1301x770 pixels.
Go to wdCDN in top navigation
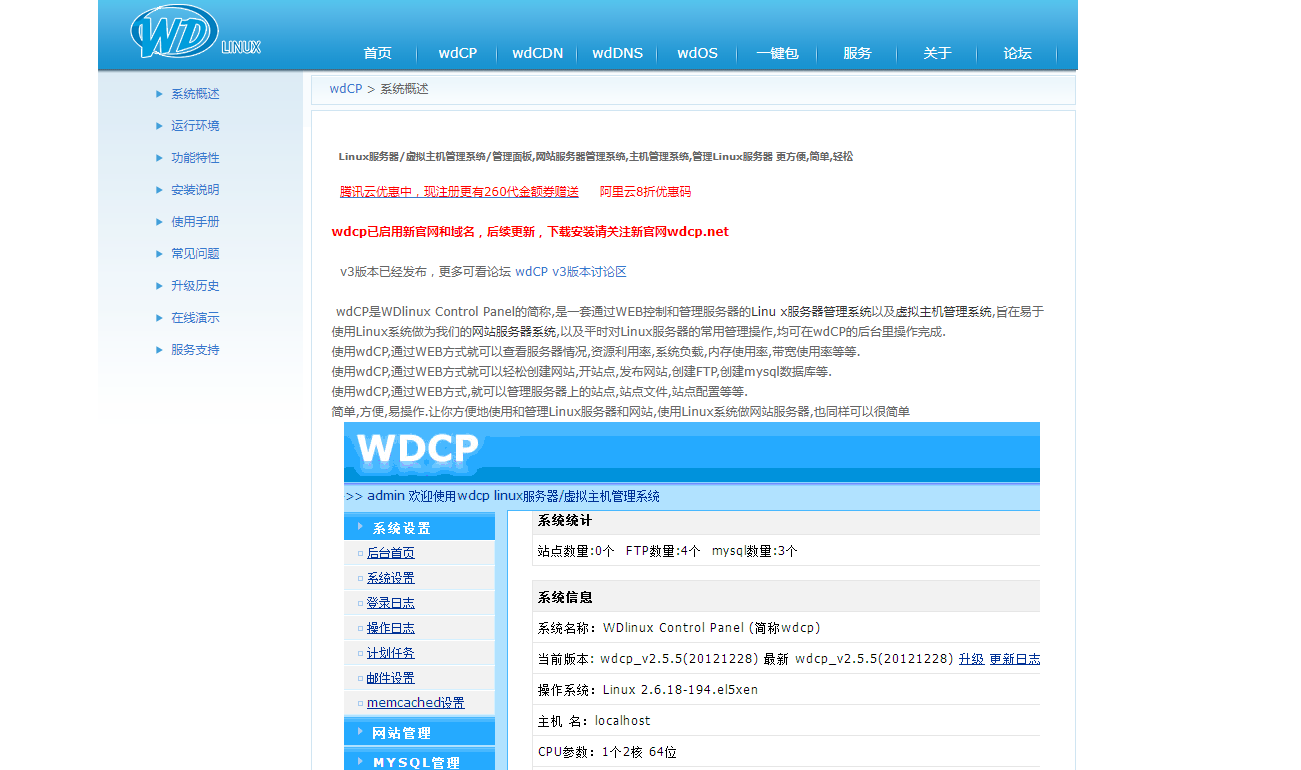tap(538, 54)
